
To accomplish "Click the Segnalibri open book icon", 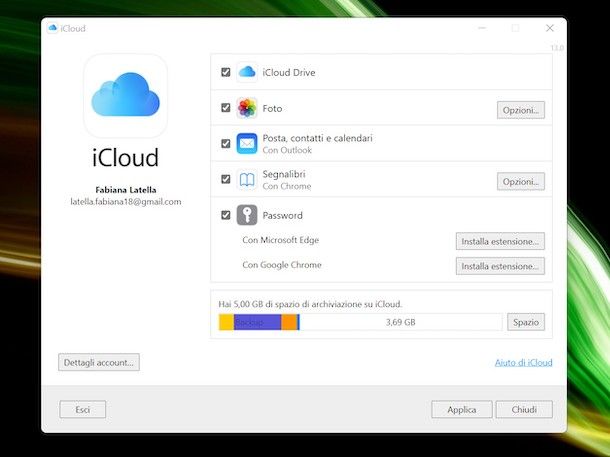I will click(x=247, y=179).
